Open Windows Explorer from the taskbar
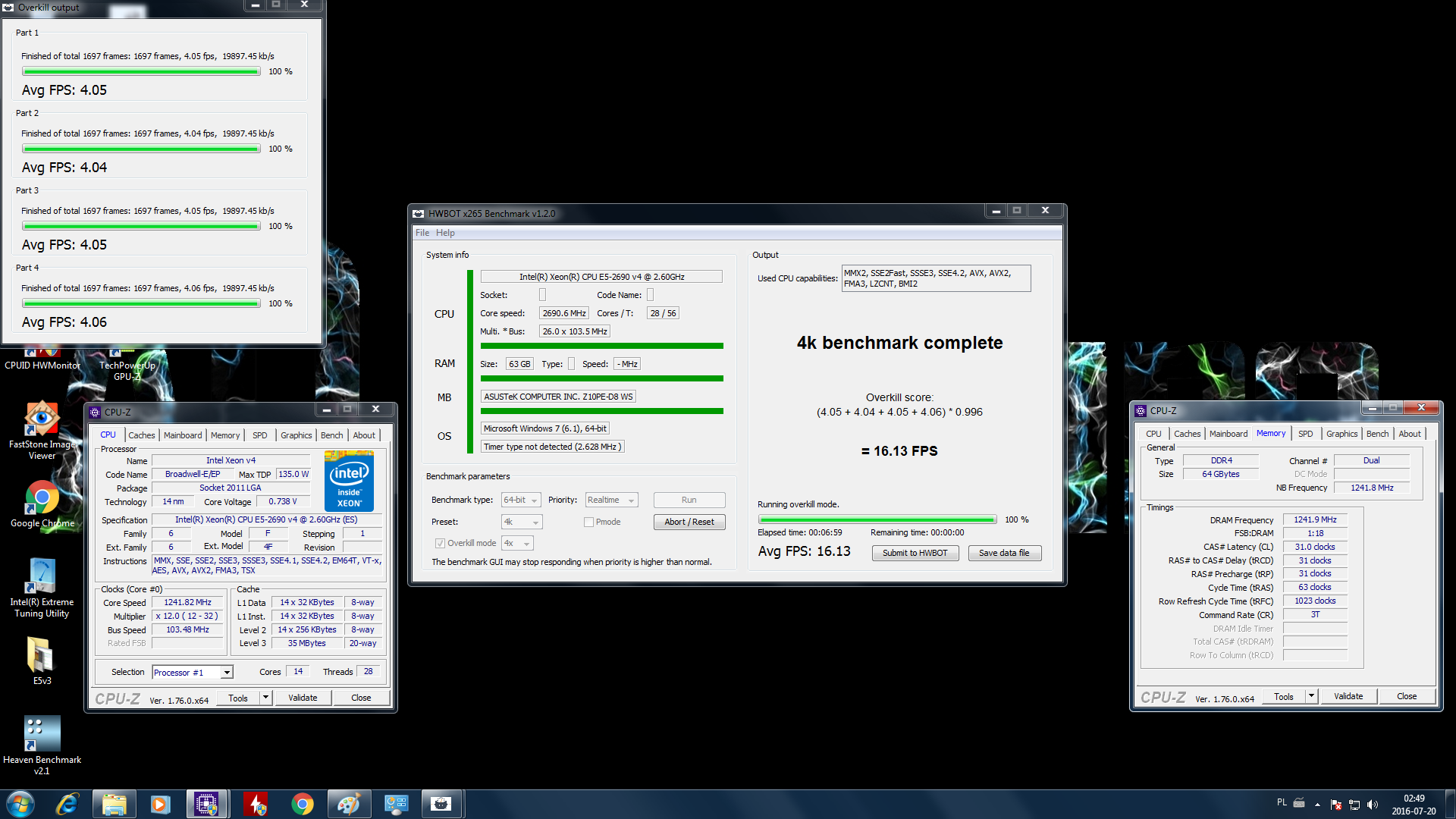The width and height of the screenshot is (1456, 819). tap(115, 804)
